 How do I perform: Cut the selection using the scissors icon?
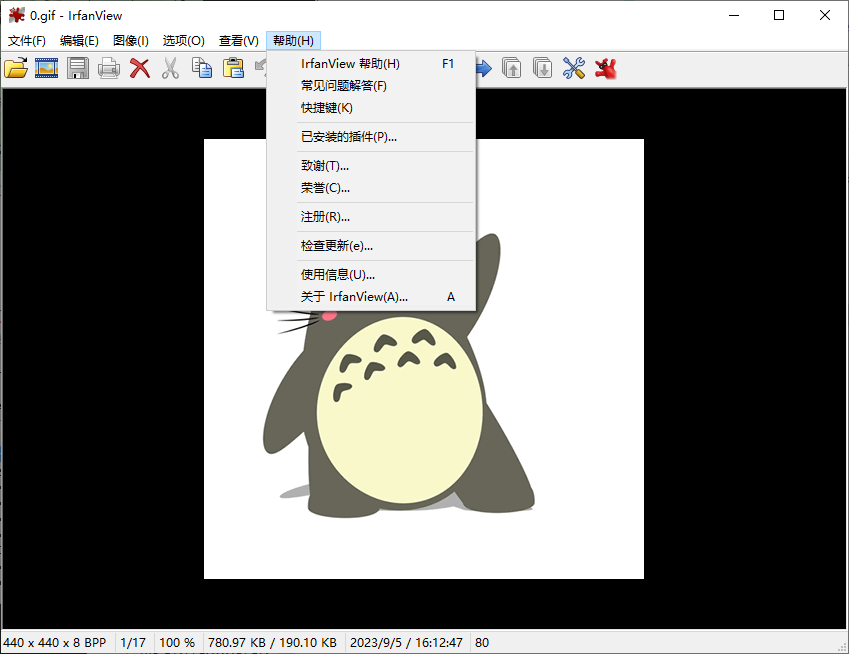click(x=170, y=68)
